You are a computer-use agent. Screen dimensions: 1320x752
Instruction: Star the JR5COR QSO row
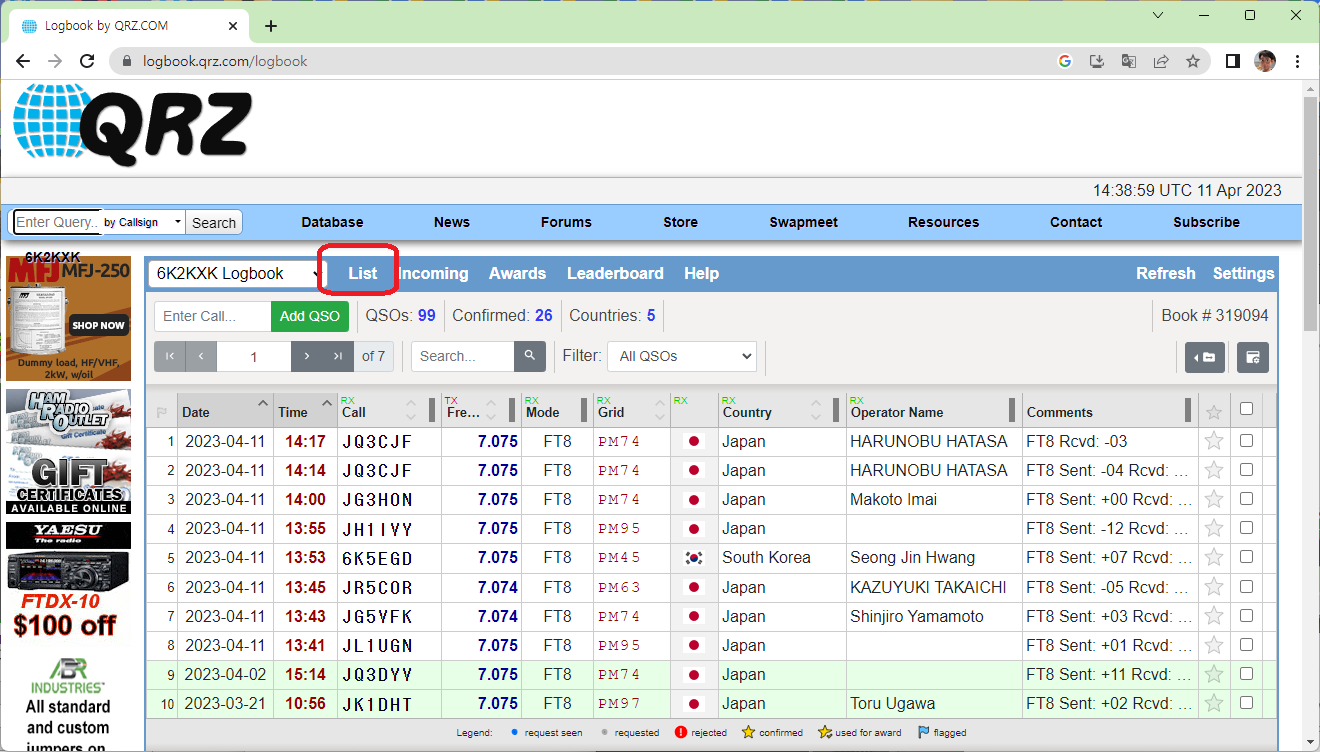click(1214, 587)
